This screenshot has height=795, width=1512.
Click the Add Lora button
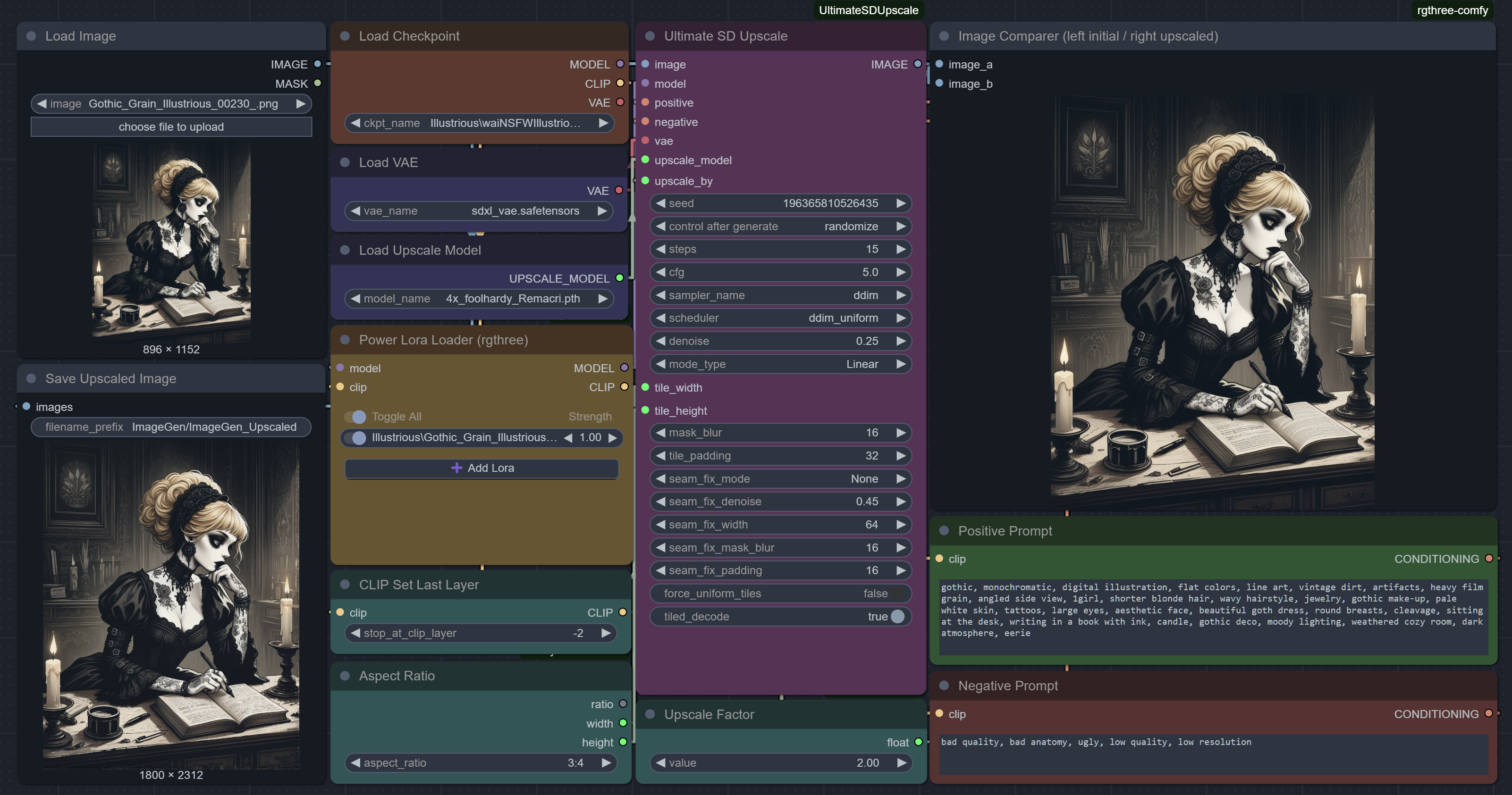[481, 468]
